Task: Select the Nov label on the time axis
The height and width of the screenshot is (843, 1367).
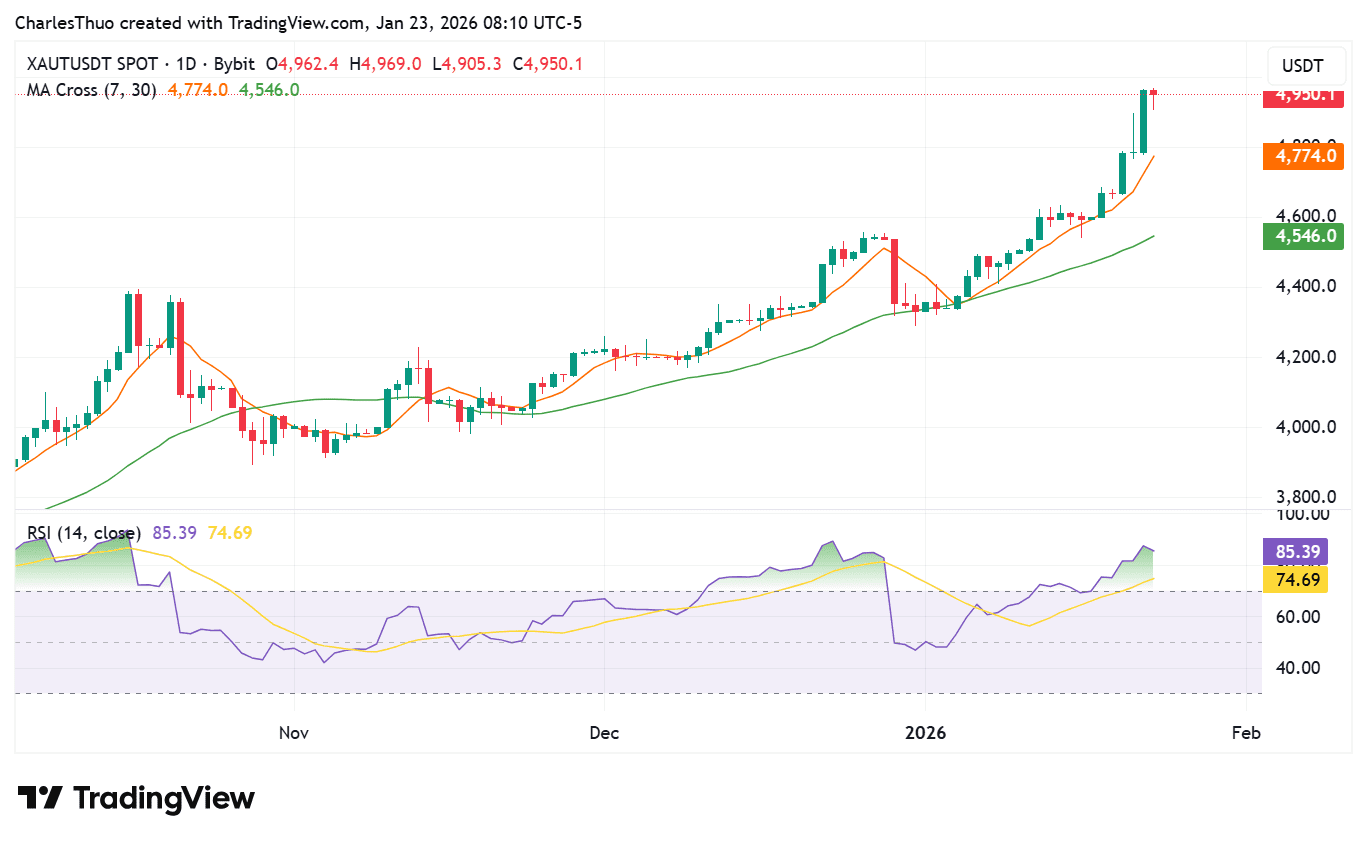Action: [x=292, y=732]
